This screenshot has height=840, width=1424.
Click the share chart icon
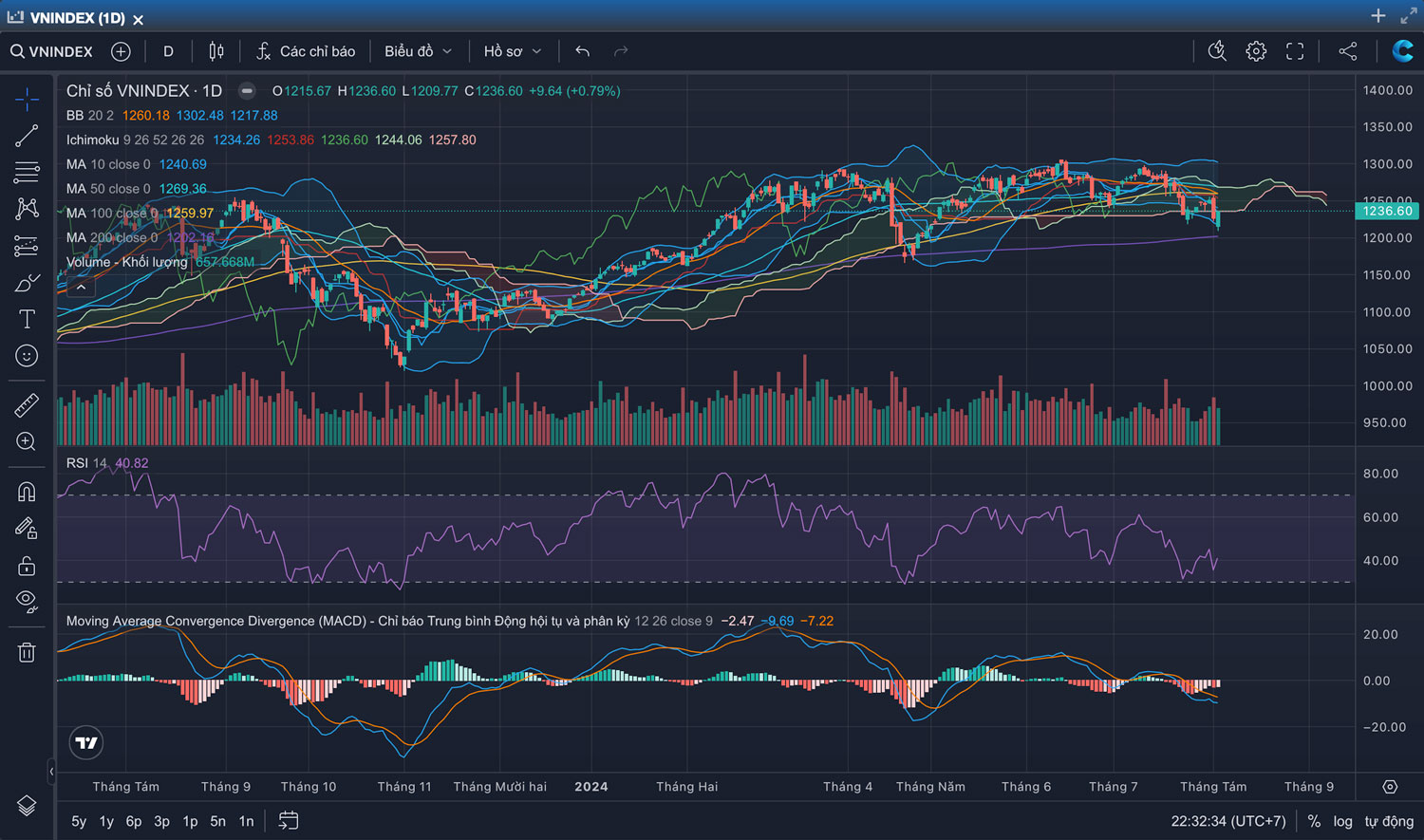pos(1347,51)
